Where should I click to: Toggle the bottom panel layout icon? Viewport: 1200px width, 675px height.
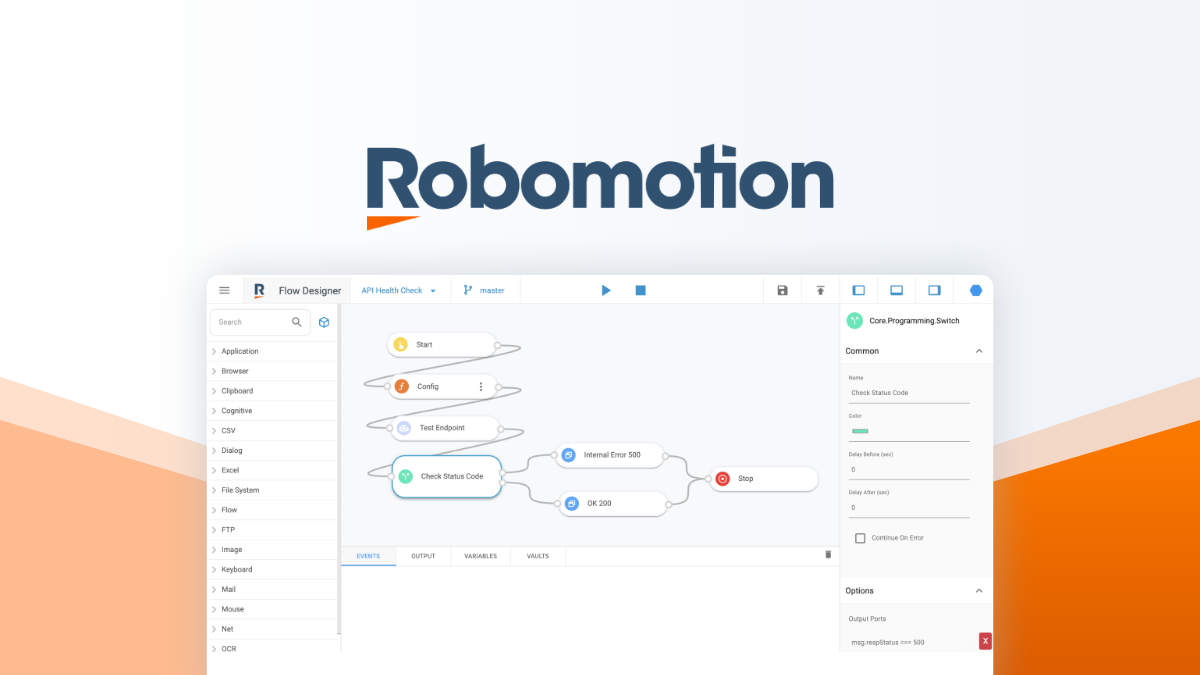896,290
